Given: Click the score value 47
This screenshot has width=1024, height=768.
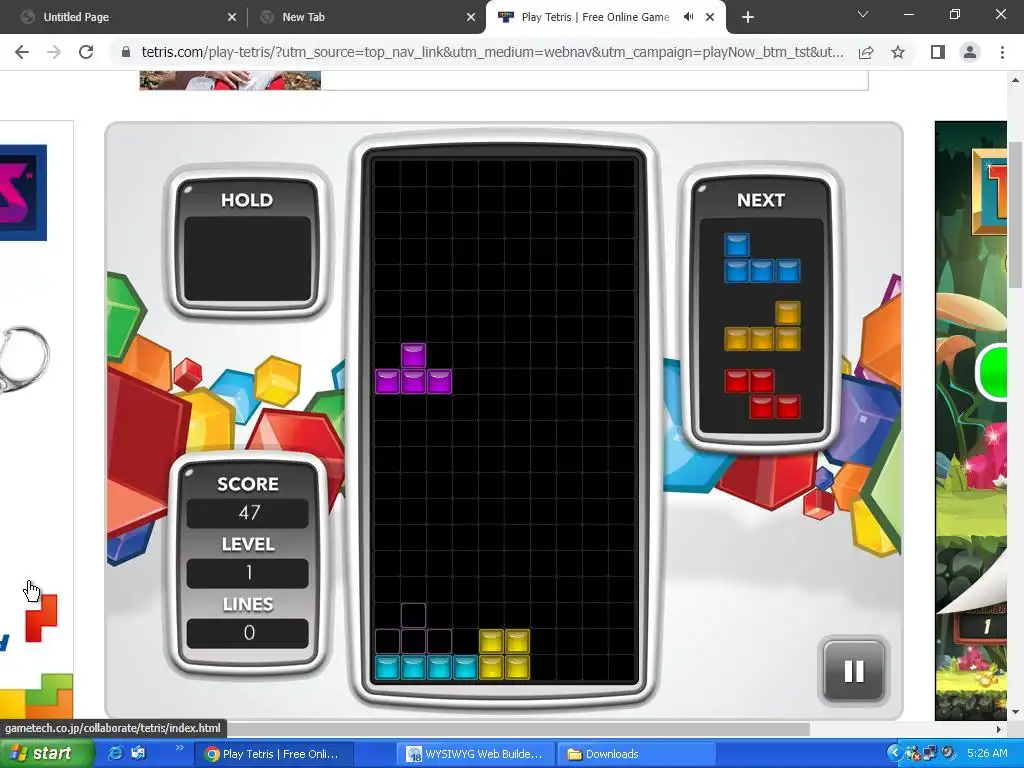Looking at the screenshot, I should tap(248, 513).
